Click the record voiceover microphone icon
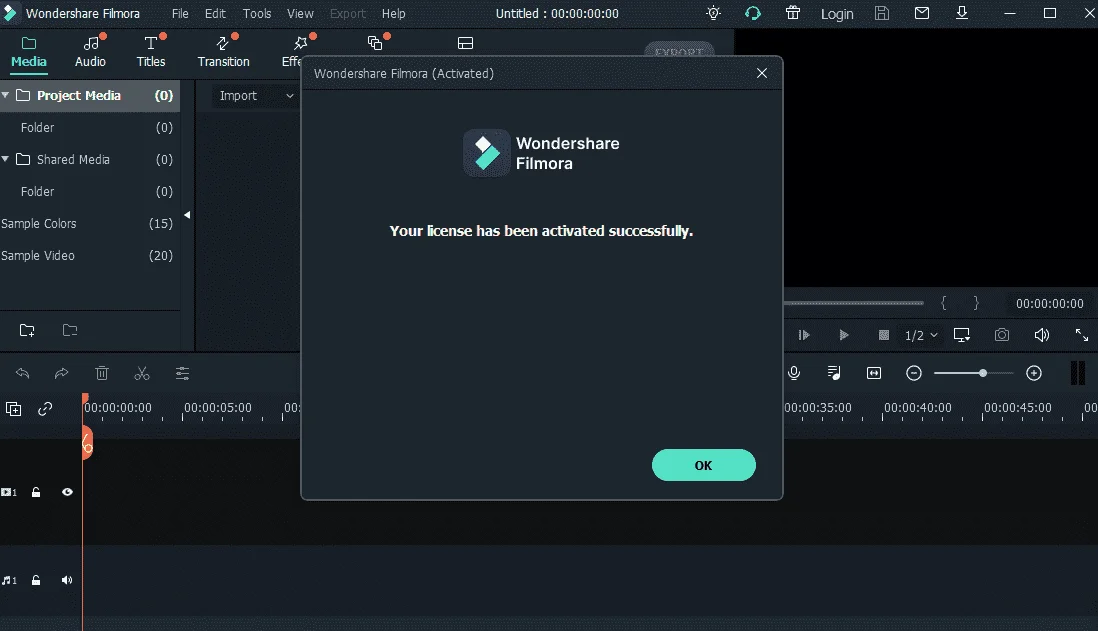Viewport: 1098px width, 631px height. click(x=794, y=373)
